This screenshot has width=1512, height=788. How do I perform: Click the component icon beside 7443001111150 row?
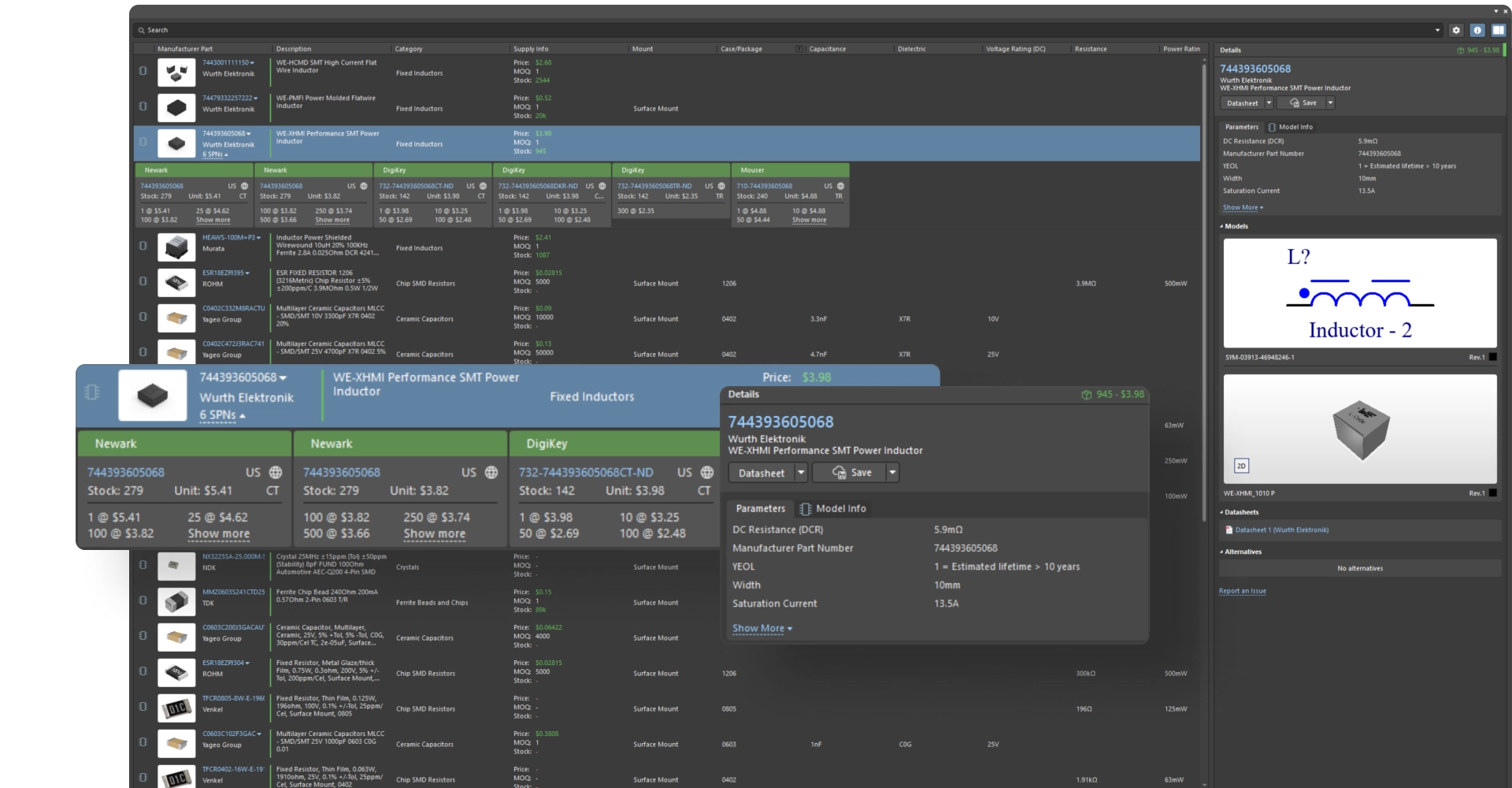click(143, 71)
